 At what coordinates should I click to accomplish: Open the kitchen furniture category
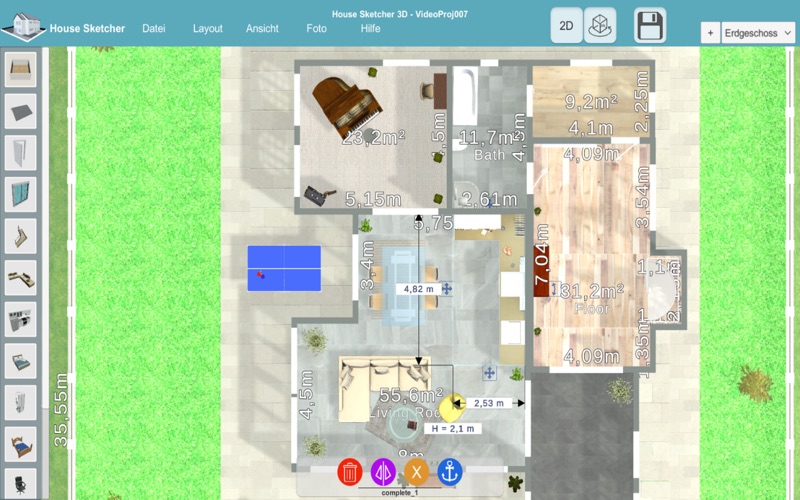[x=20, y=319]
